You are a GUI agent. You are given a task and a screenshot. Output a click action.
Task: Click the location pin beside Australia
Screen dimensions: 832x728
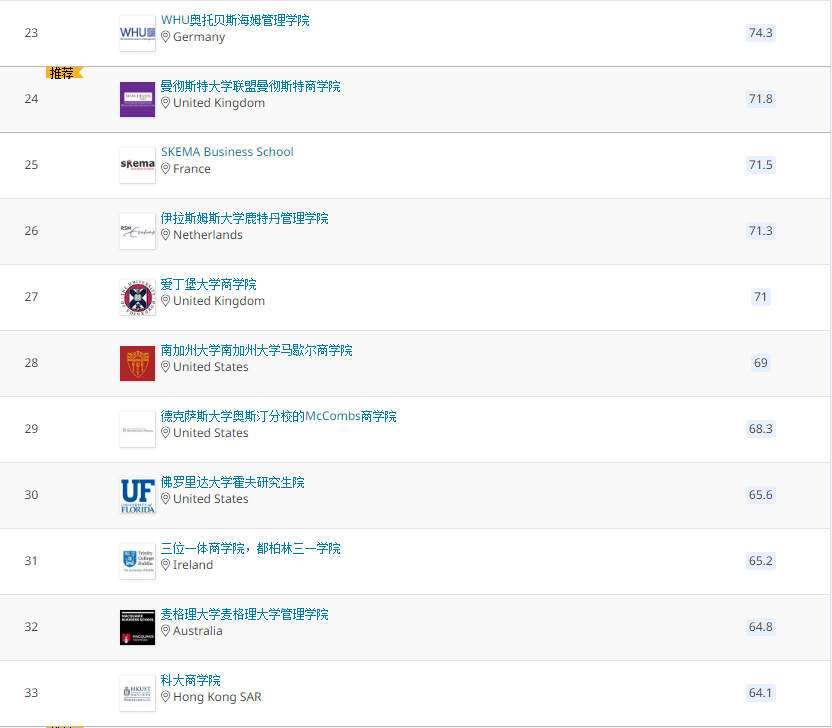click(x=166, y=631)
